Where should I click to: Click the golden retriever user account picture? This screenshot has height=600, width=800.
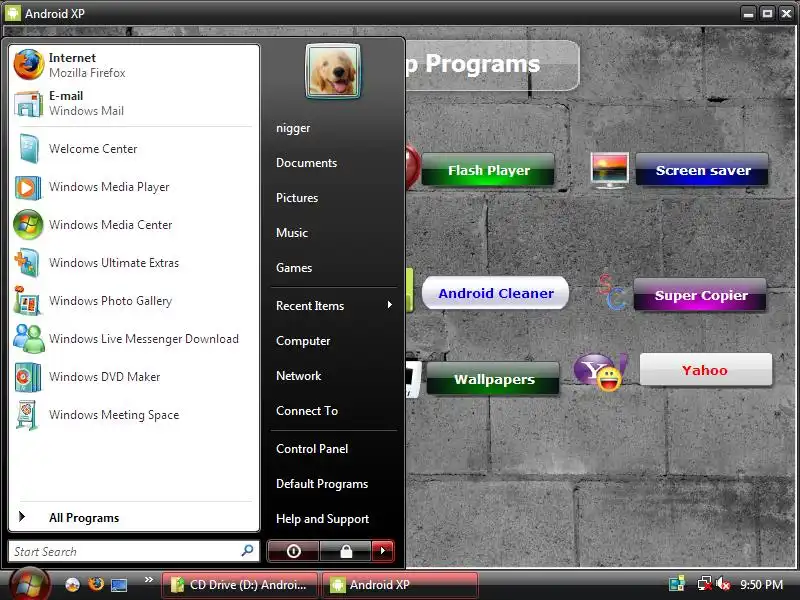coord(333,71)
